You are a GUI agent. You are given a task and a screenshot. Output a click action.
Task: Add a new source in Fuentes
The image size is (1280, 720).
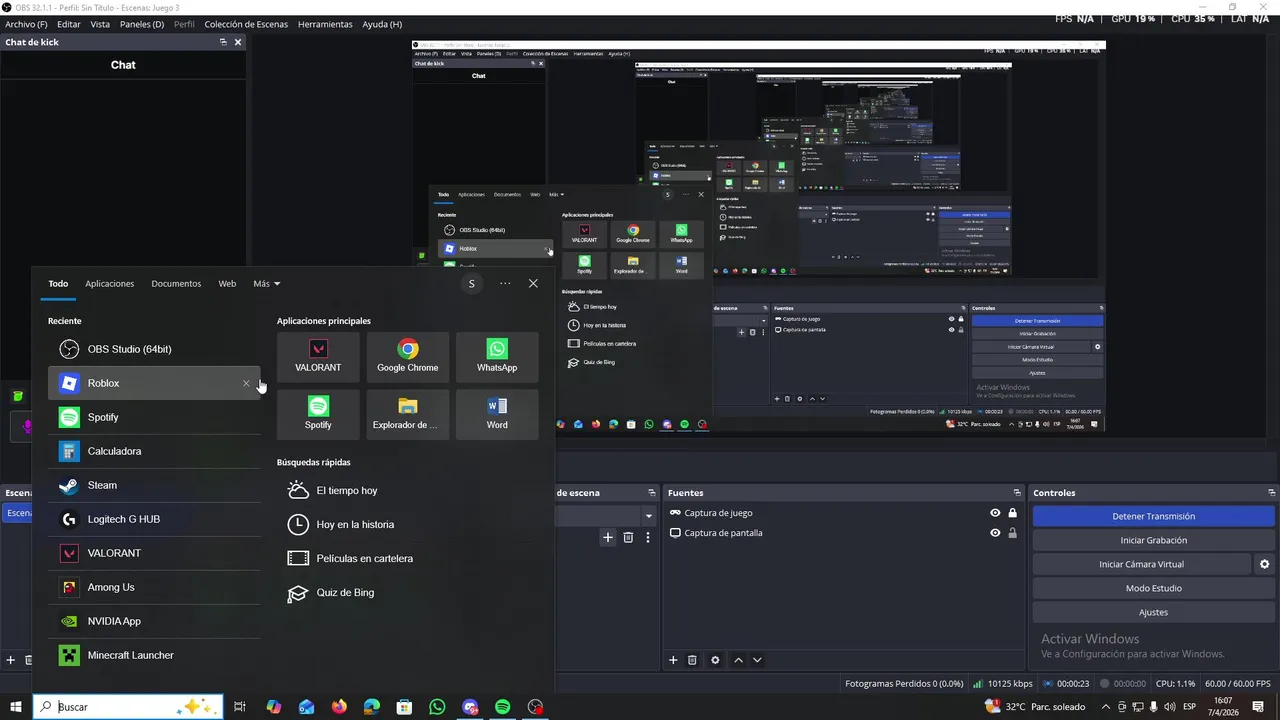coord(673,660)
